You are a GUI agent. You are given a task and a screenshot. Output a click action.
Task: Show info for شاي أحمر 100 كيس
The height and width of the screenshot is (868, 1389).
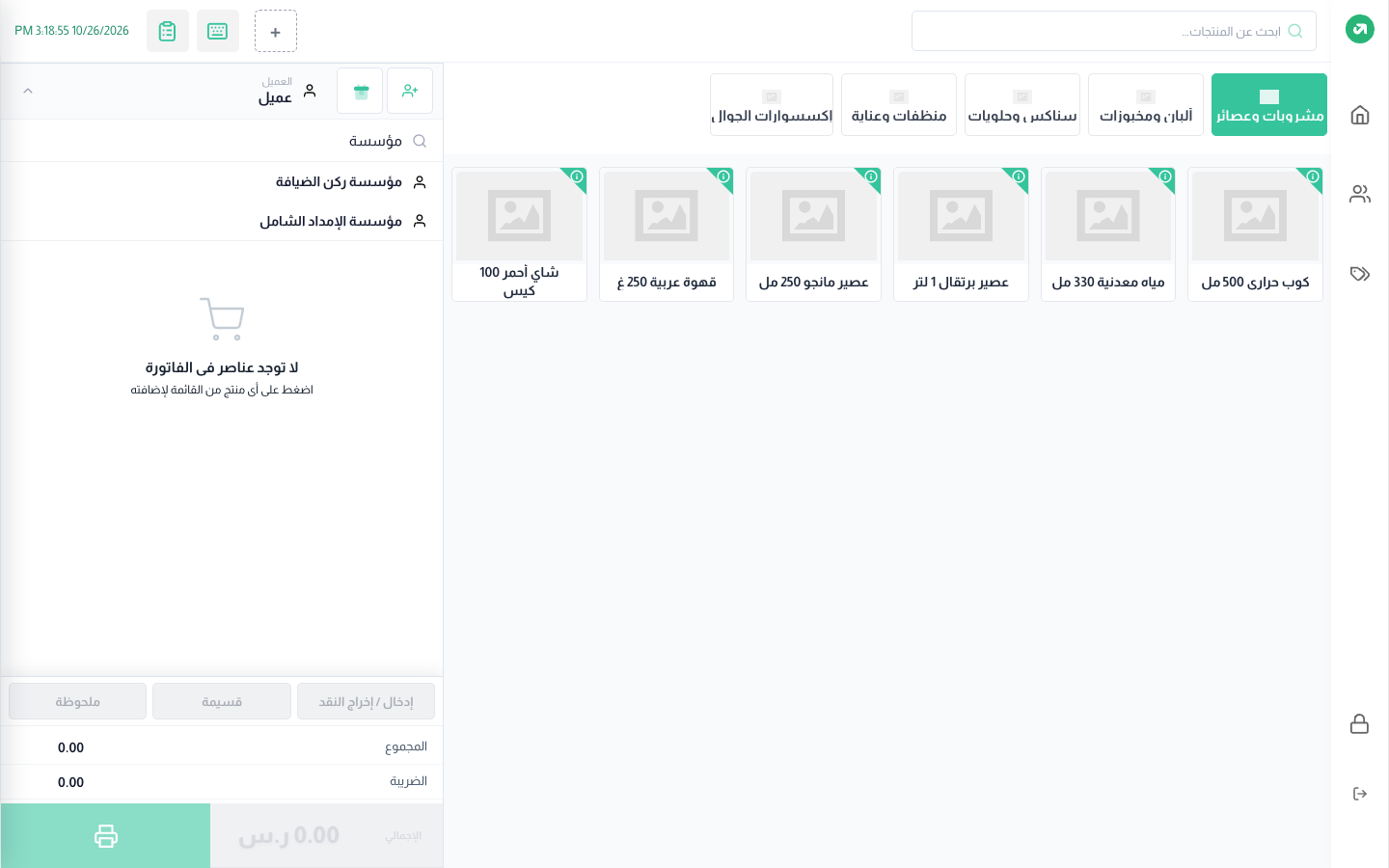577,176
